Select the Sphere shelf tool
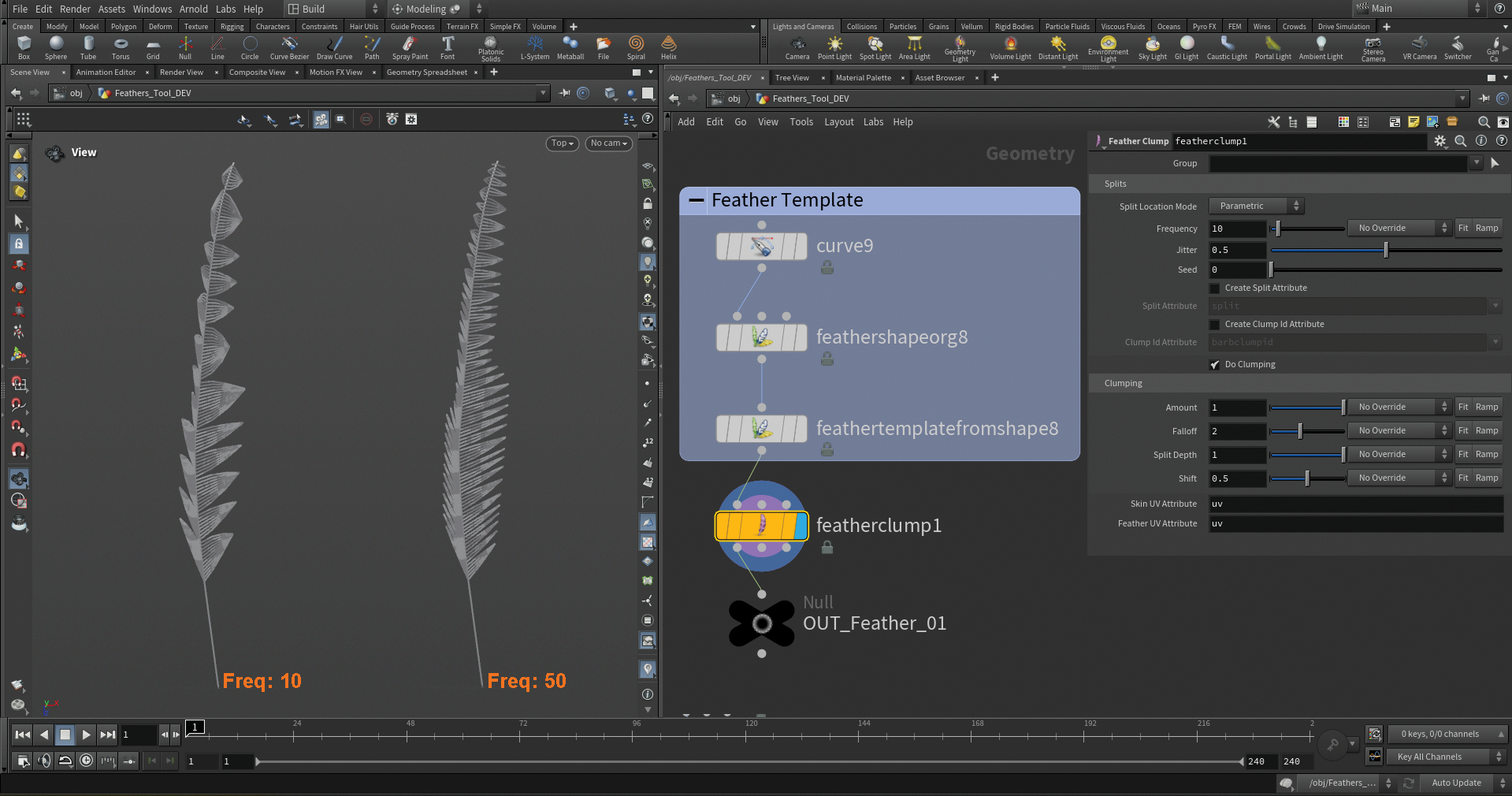1512x796 pixels. coord(56,47)
